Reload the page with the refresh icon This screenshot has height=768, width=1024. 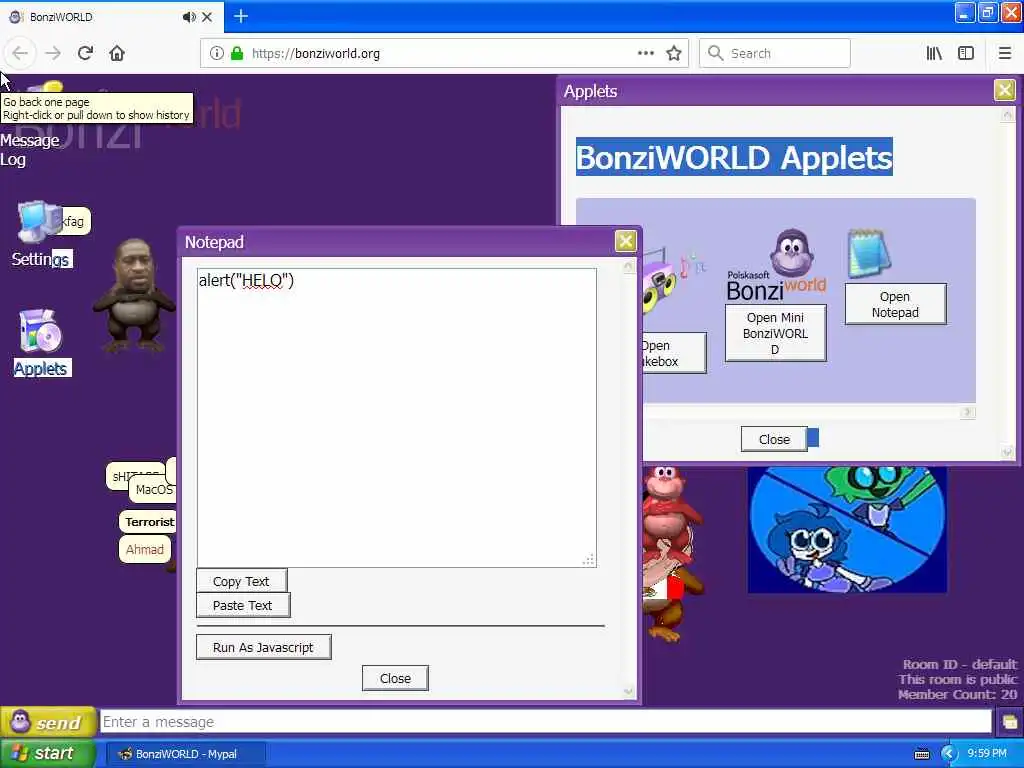tap(85, 53)
